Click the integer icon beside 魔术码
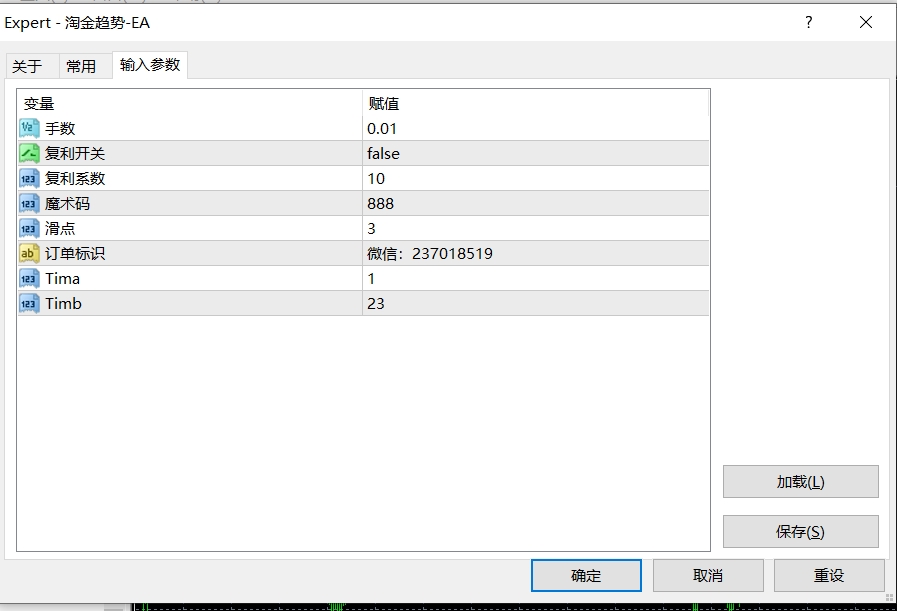The width and height of the screenshot is (897, 611). [29, 203]
